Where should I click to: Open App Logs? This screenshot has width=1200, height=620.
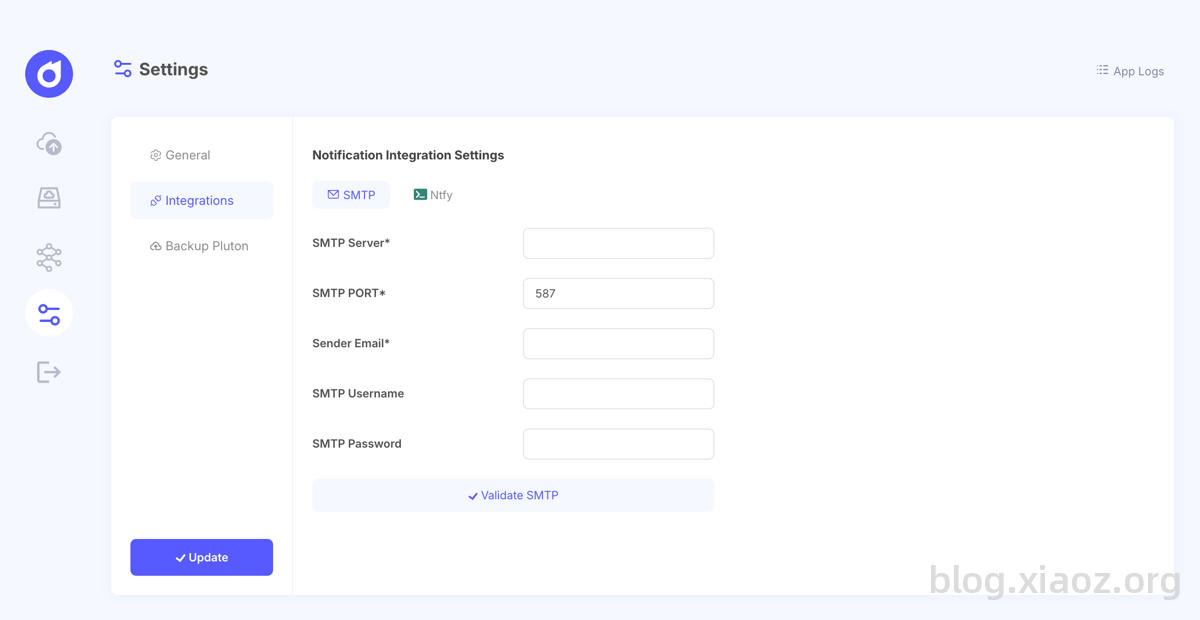(1130, 71)
